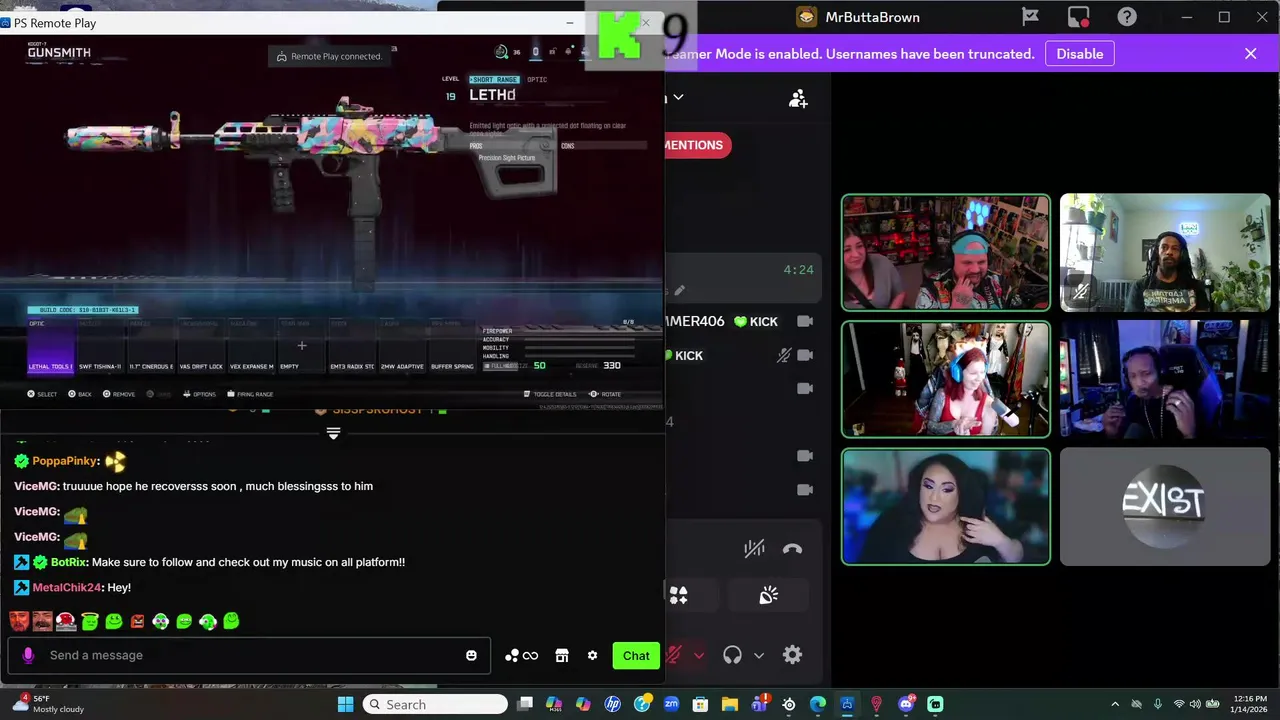1280x720 pixels.
Task: Select the LETHAL TOOLS optic slot in Gunsmith
Action: tap(50, 347)
